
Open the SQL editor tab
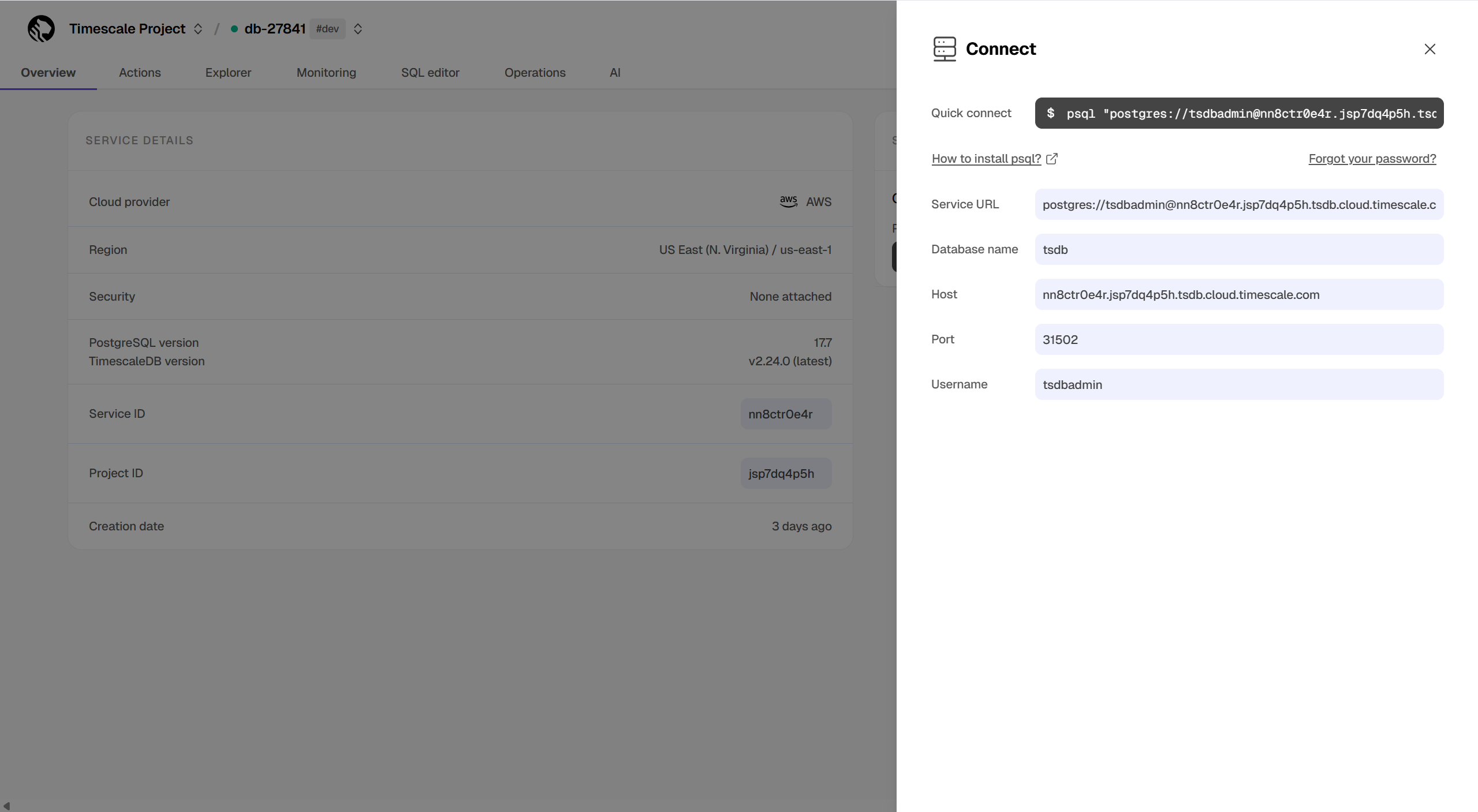[430, 73]
